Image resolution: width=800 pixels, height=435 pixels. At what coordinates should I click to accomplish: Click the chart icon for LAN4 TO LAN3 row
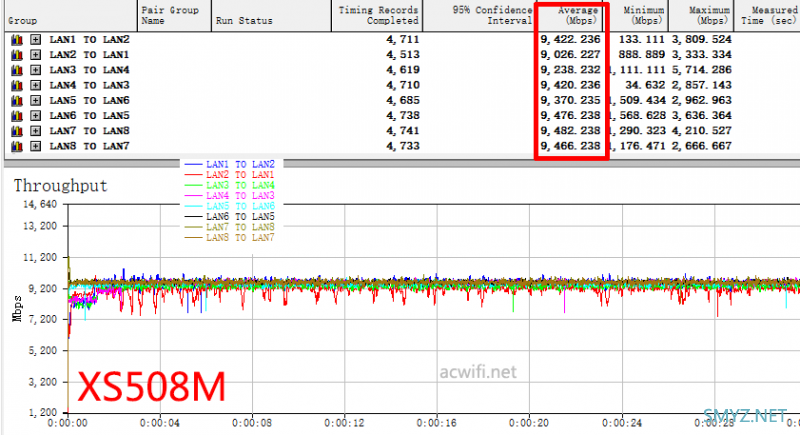click(17, 86)
